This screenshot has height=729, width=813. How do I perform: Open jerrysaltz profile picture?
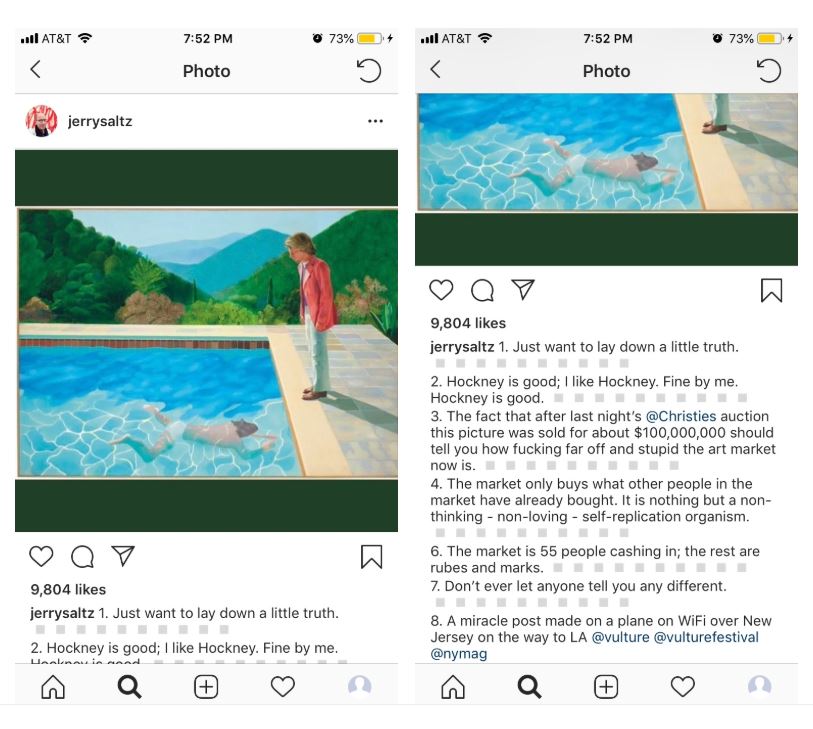click(41, 121)
